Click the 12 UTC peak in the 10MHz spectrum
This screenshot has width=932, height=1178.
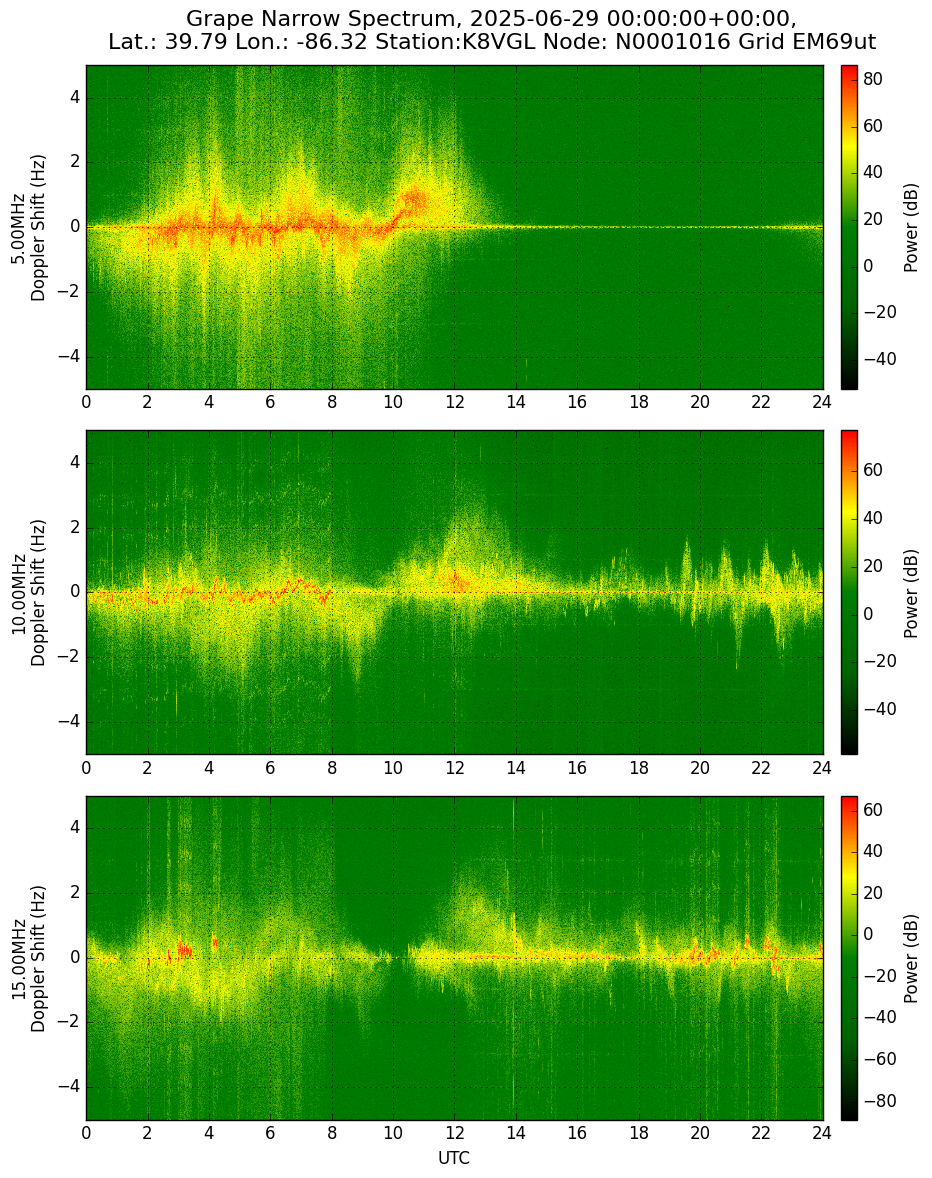coord(455,580)
